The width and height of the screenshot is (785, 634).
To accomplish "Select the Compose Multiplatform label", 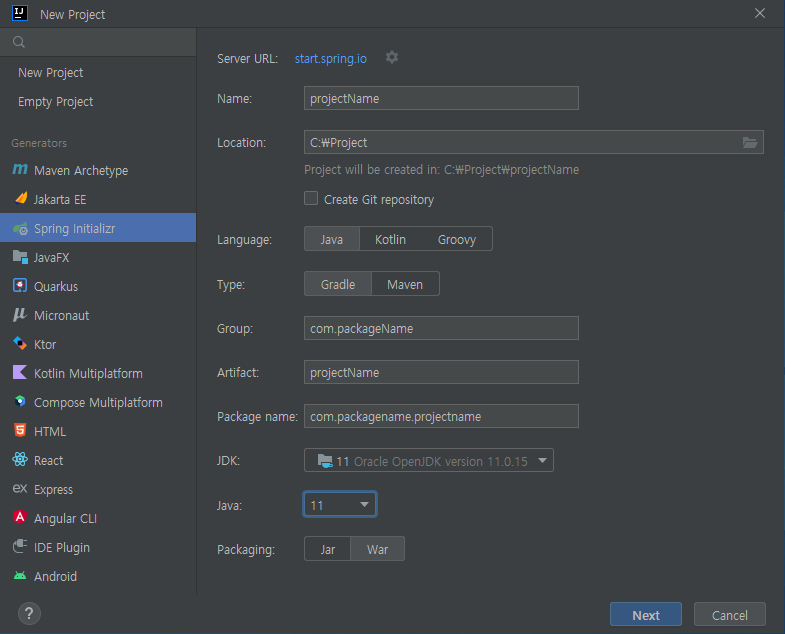I will pyautogui.click(x=98, y=403).
